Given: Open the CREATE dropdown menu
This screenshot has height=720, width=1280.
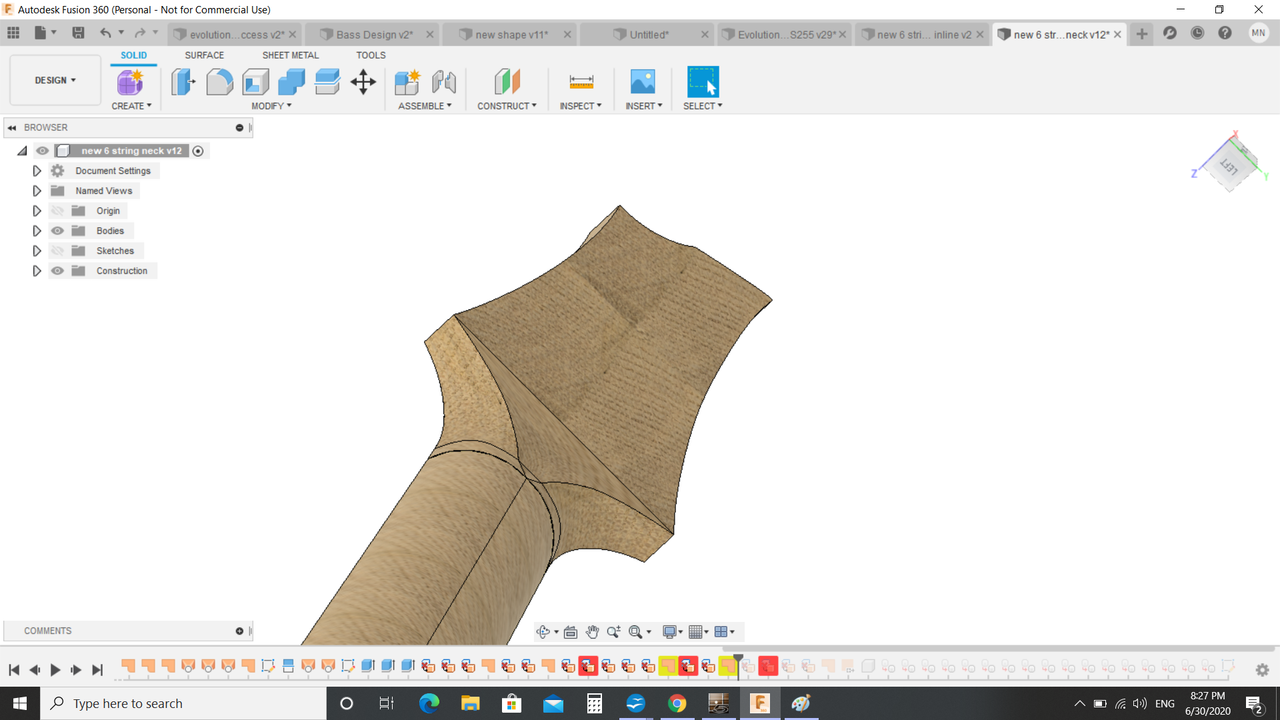Looking at the screenshot, I should pos(131,106).
